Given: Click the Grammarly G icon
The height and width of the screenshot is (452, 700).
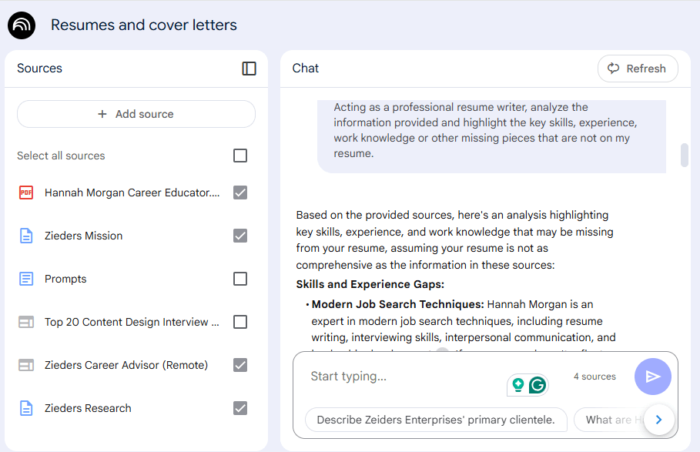Looking at the screenshot, I should tap(538, 385).
